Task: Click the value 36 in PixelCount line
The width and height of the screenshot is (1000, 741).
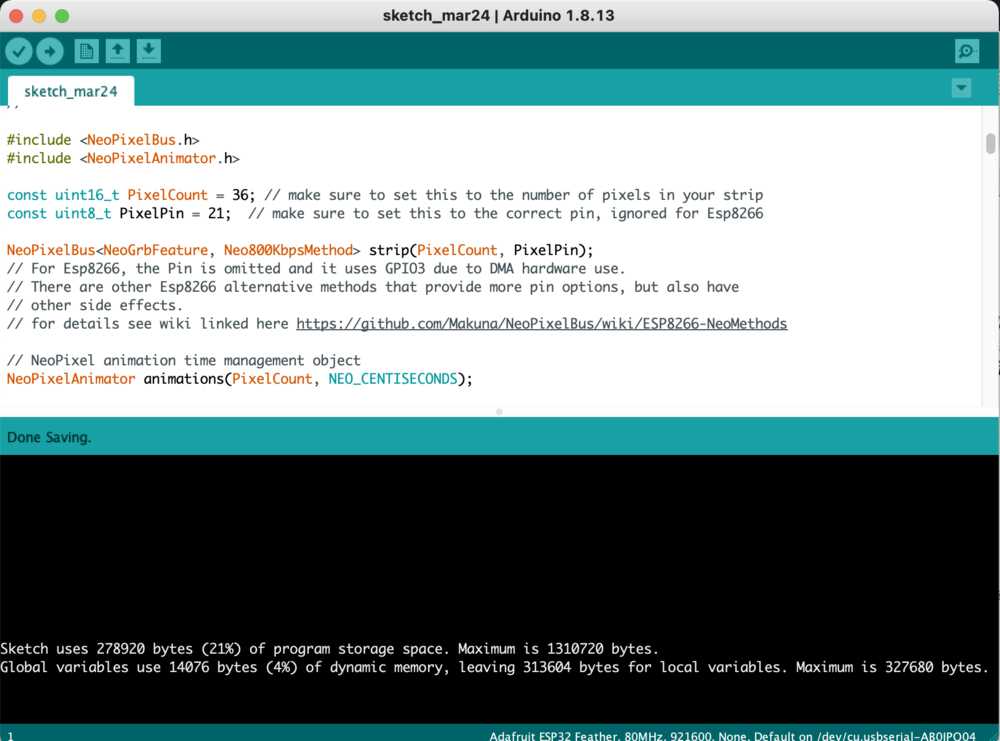Action: 240,194
